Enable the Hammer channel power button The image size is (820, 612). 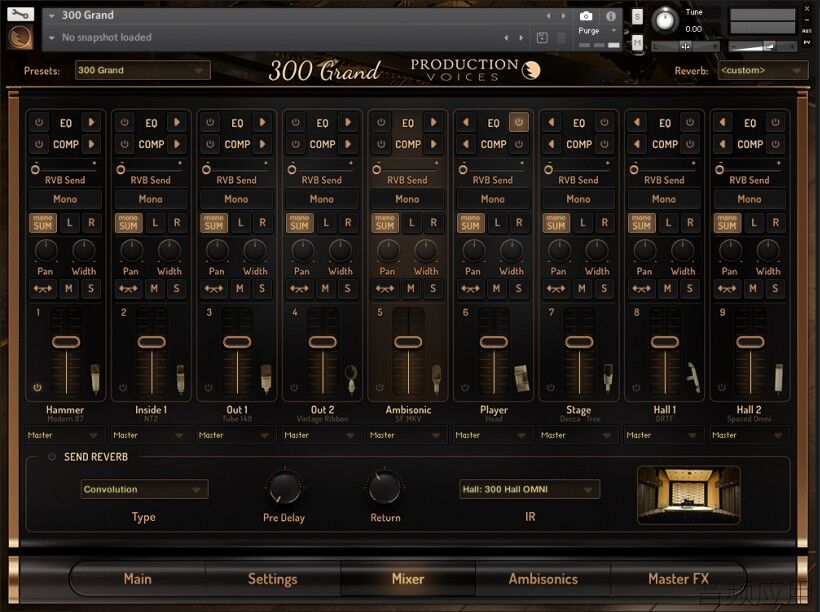37,388
